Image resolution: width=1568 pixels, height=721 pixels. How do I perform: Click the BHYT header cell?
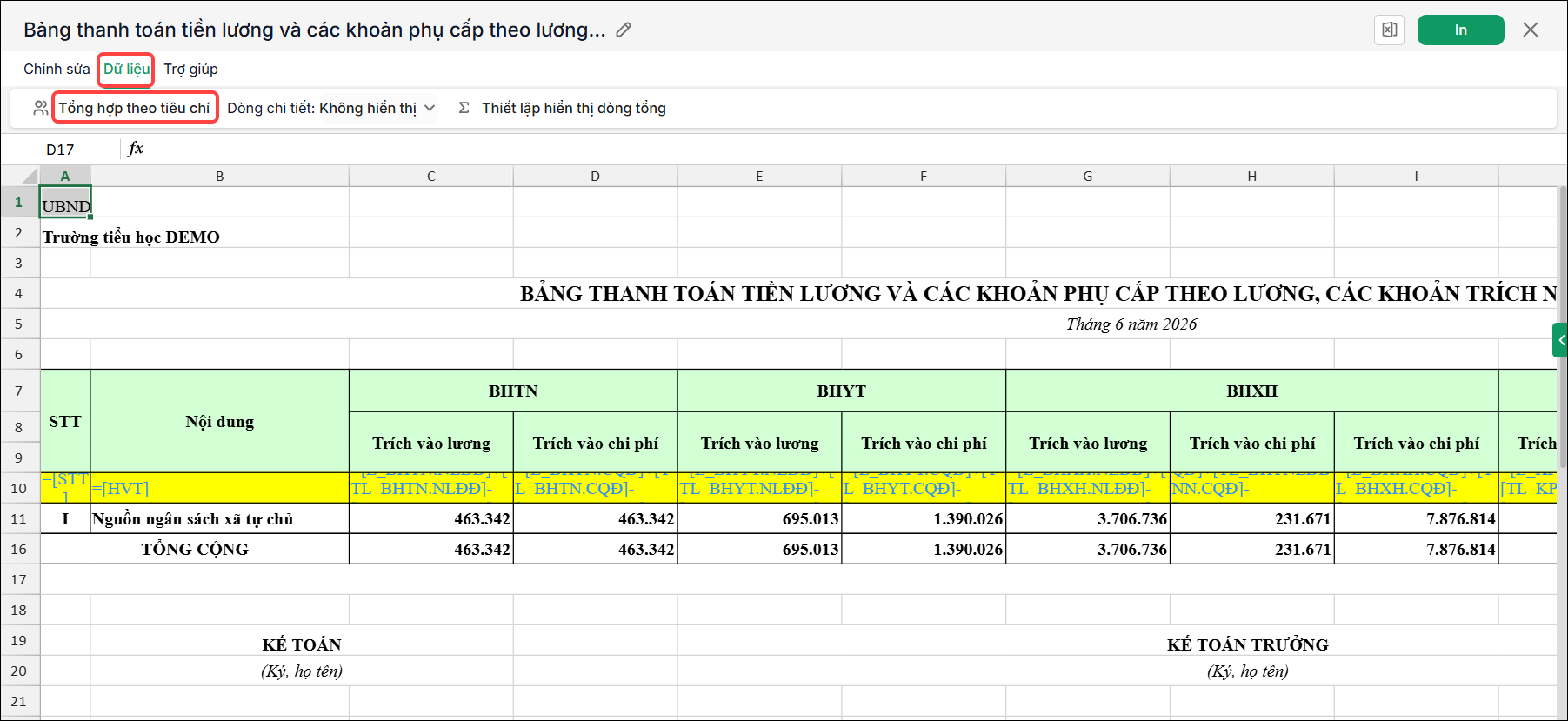tap(841, 391)
